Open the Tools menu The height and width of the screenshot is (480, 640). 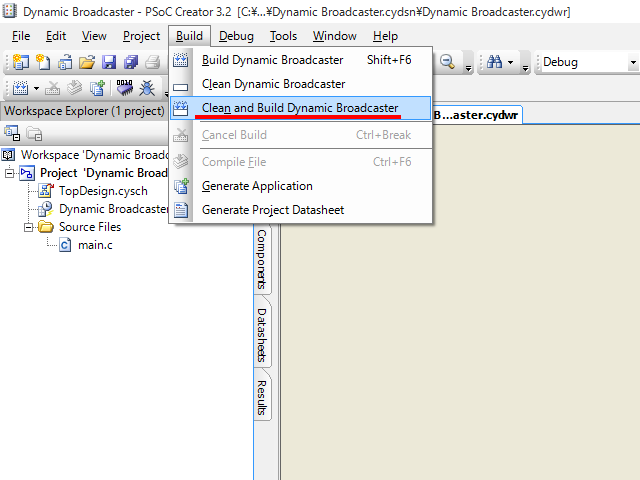coord(283,36)
